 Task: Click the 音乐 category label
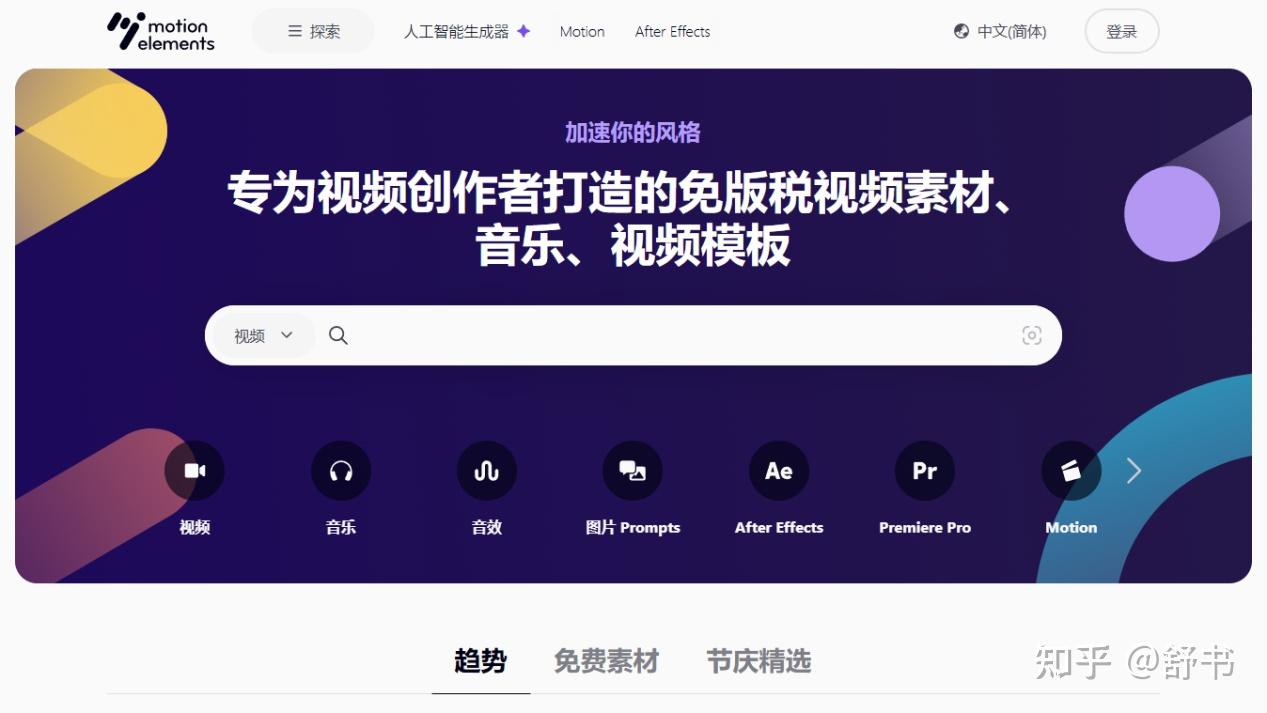pyautogui.click(x=341, y=528)
